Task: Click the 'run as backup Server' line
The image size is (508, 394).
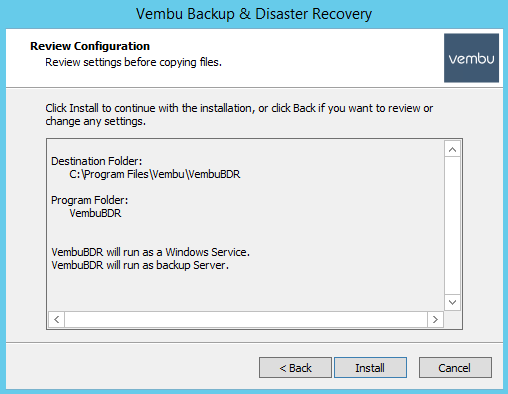Action: point(140,265)
